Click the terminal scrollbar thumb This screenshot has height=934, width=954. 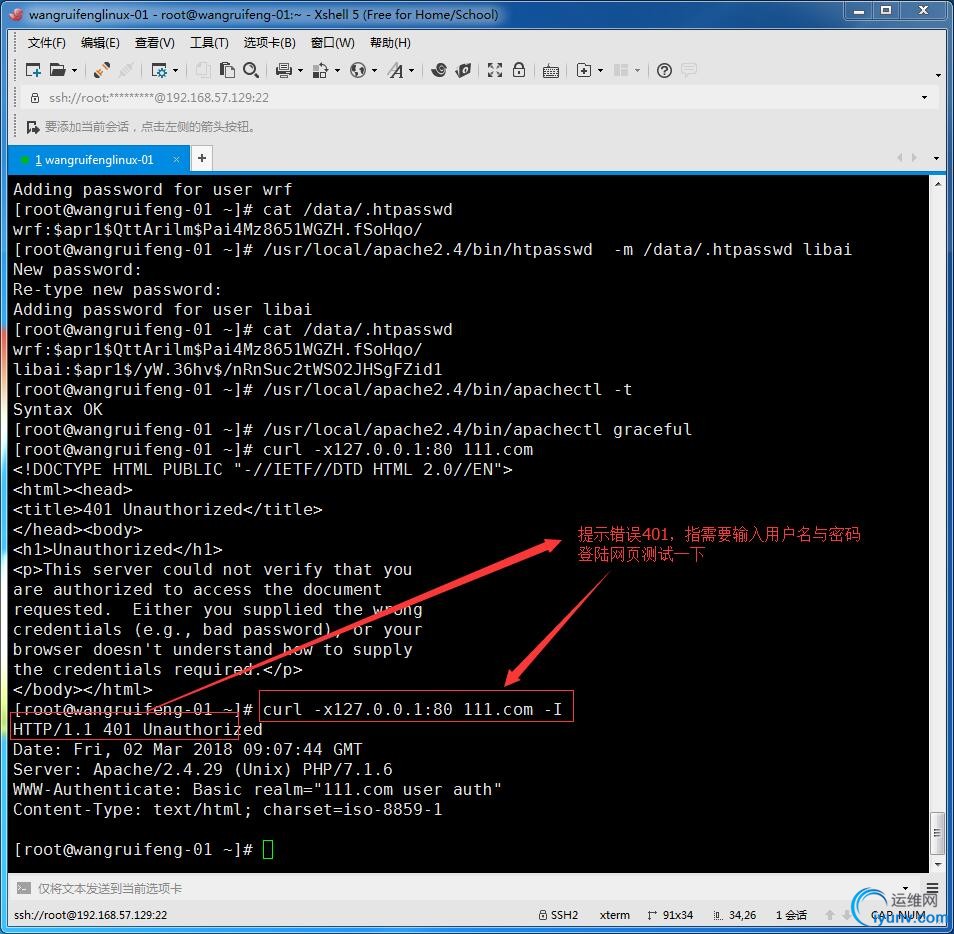coord(938,833)
